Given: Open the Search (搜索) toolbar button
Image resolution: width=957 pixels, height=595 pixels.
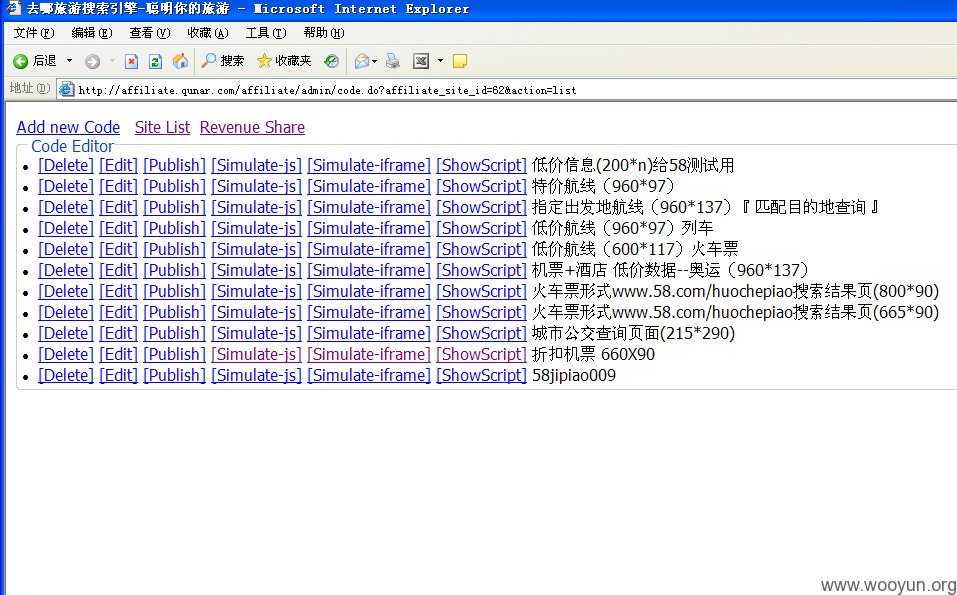Looking at the screenshot, I should 223,61.
